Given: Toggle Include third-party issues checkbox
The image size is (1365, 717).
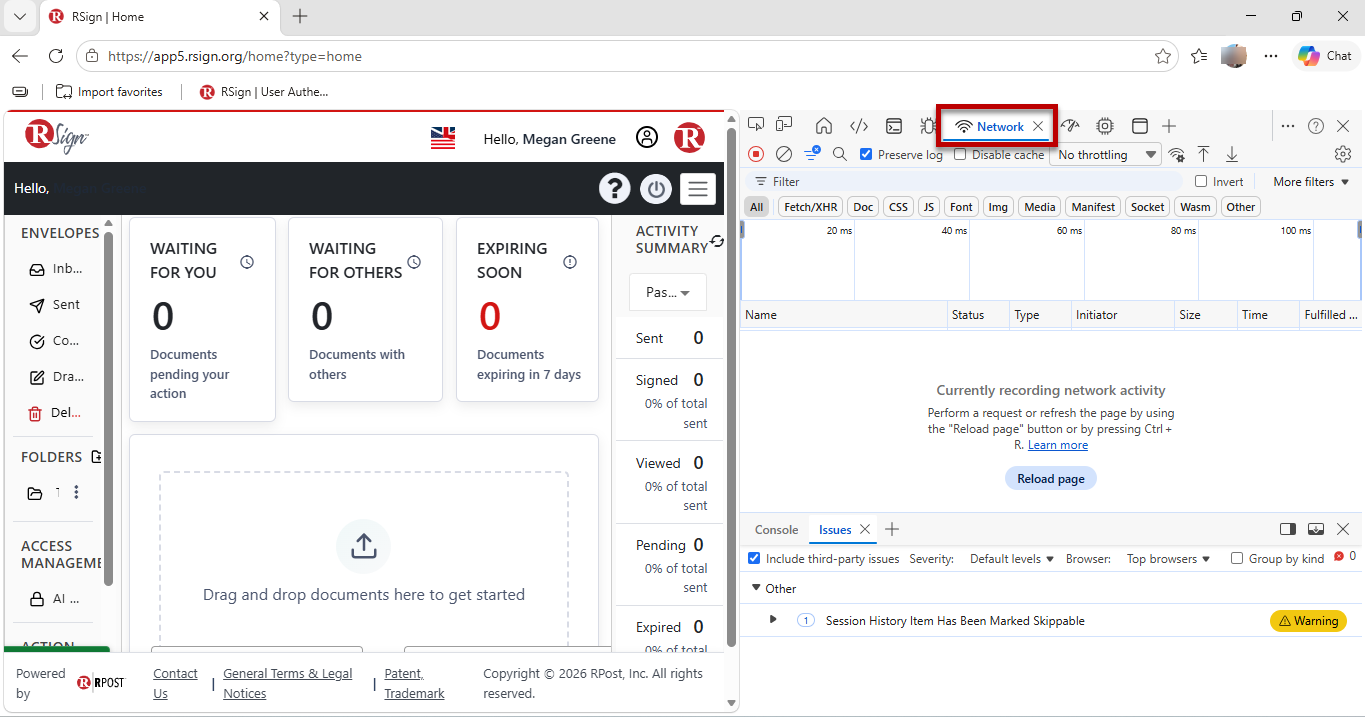Looking at the screenshot, I should click(754, 558).
